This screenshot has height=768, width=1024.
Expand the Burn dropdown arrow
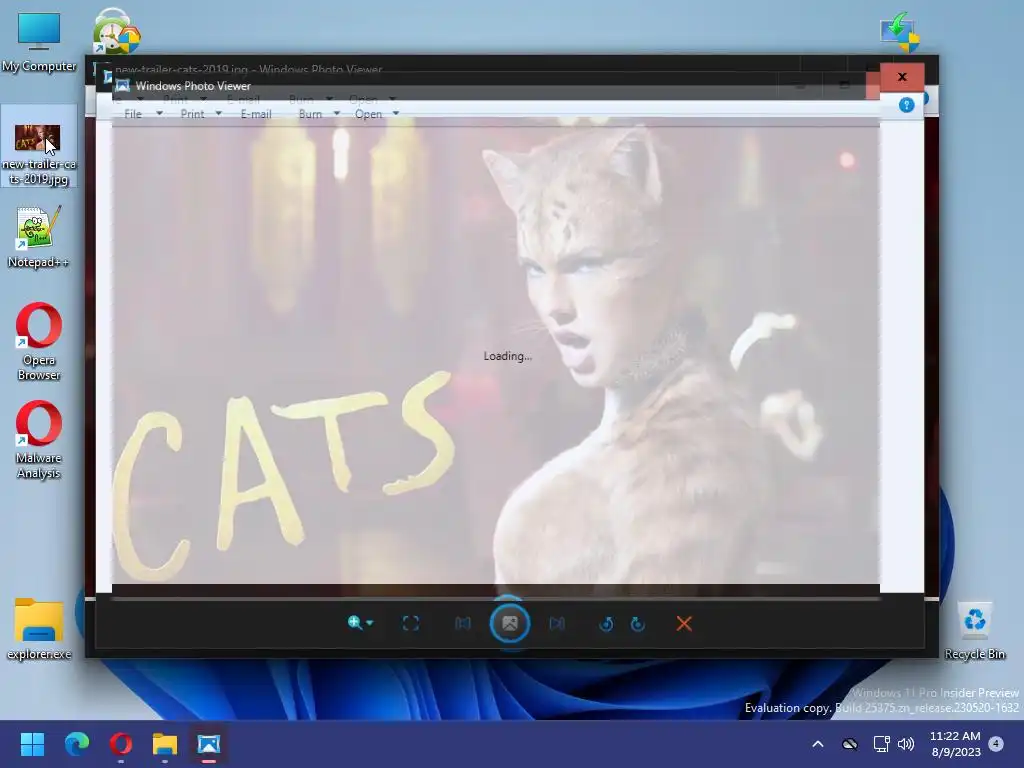pyautogui.click(x=336, y=113)
